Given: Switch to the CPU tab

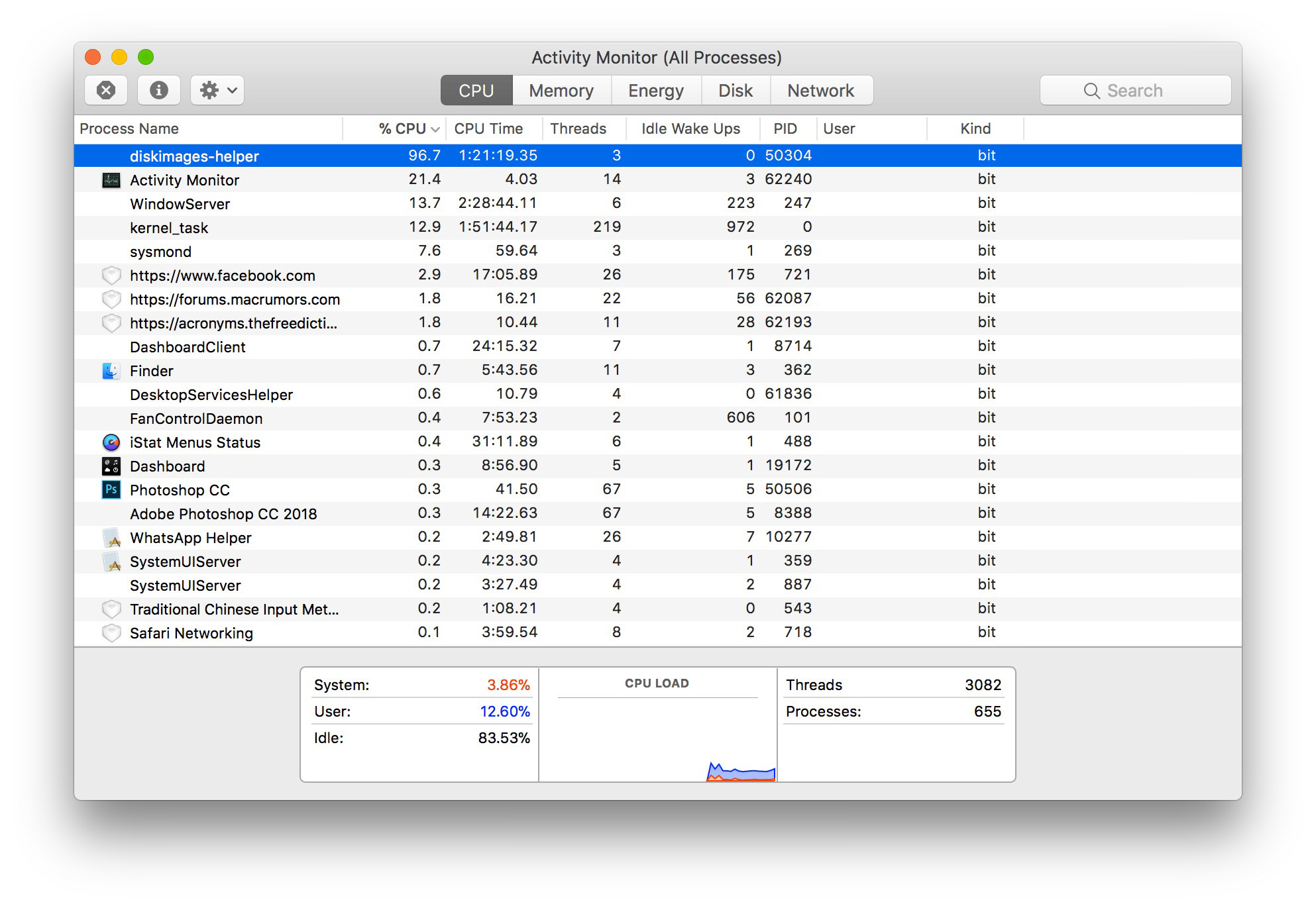Looking at the screenshot, I should coord(476,91).
